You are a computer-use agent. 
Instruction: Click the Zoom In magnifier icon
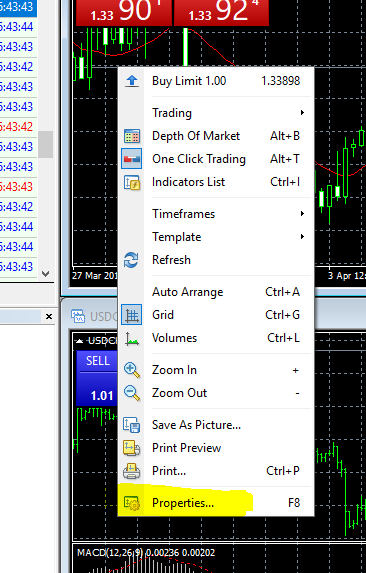[x=131, y=370]
